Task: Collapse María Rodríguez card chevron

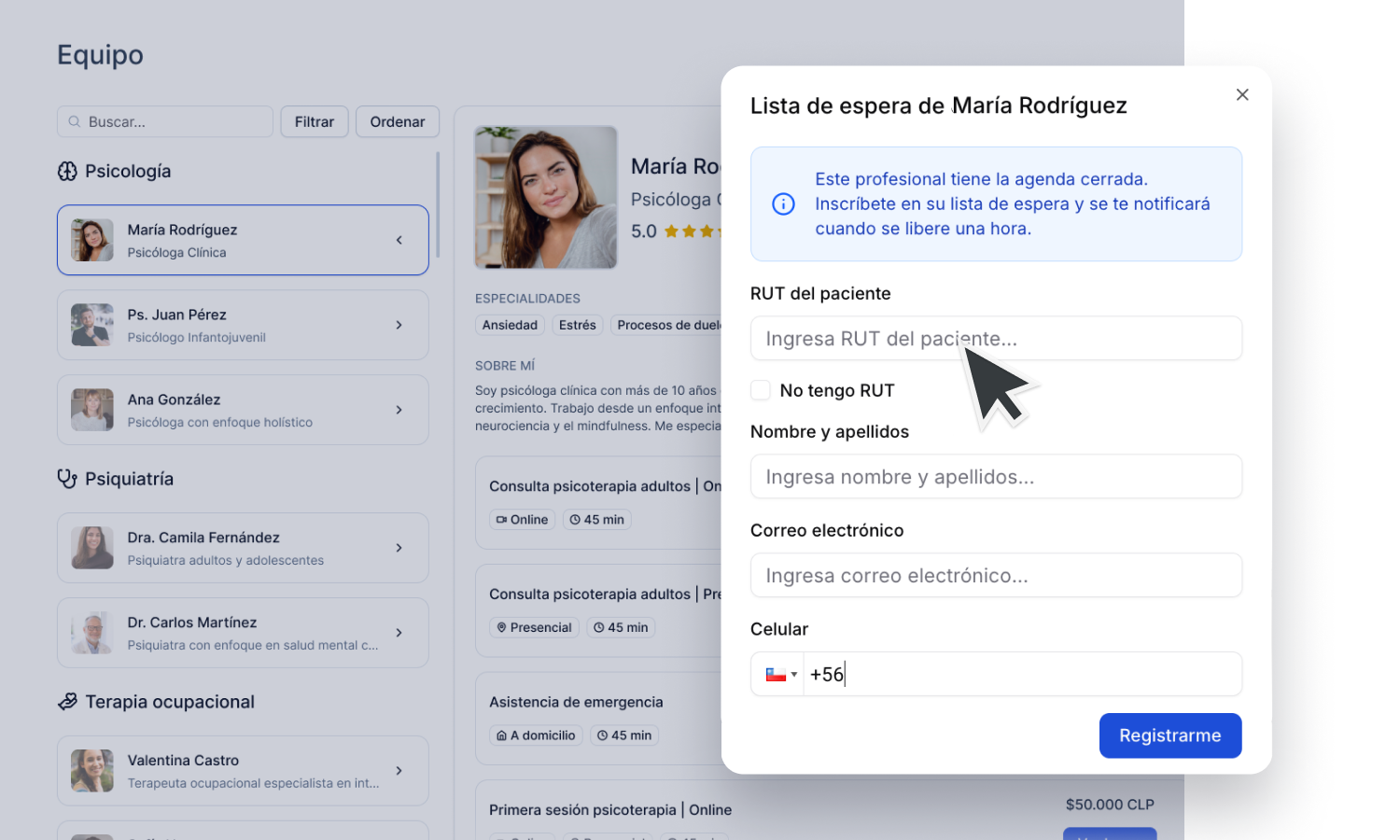Action: point(399,240)
